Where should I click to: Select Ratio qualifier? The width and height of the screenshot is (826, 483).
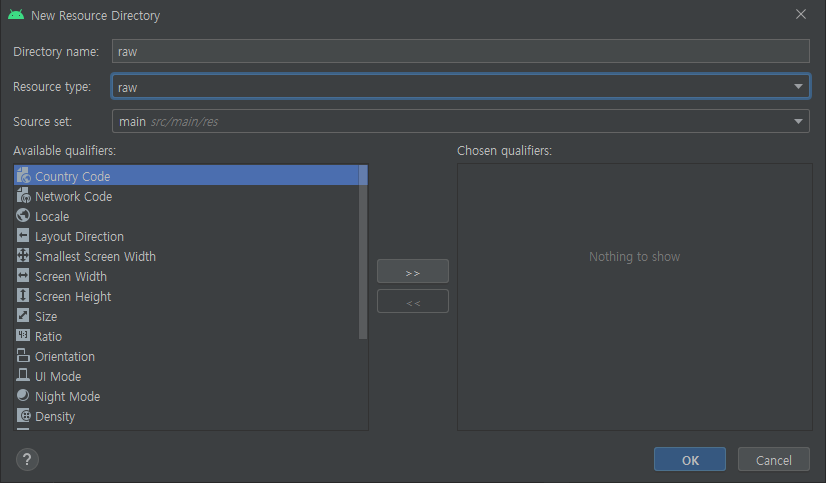[x=186, y=336]
